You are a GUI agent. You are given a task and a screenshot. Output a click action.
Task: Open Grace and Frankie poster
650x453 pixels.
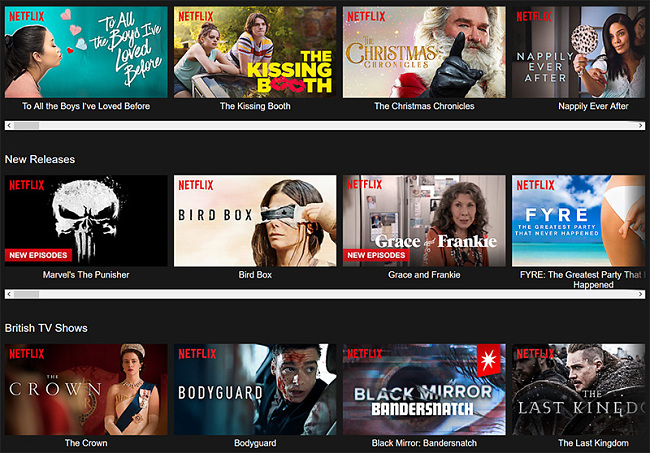[424, 221]
